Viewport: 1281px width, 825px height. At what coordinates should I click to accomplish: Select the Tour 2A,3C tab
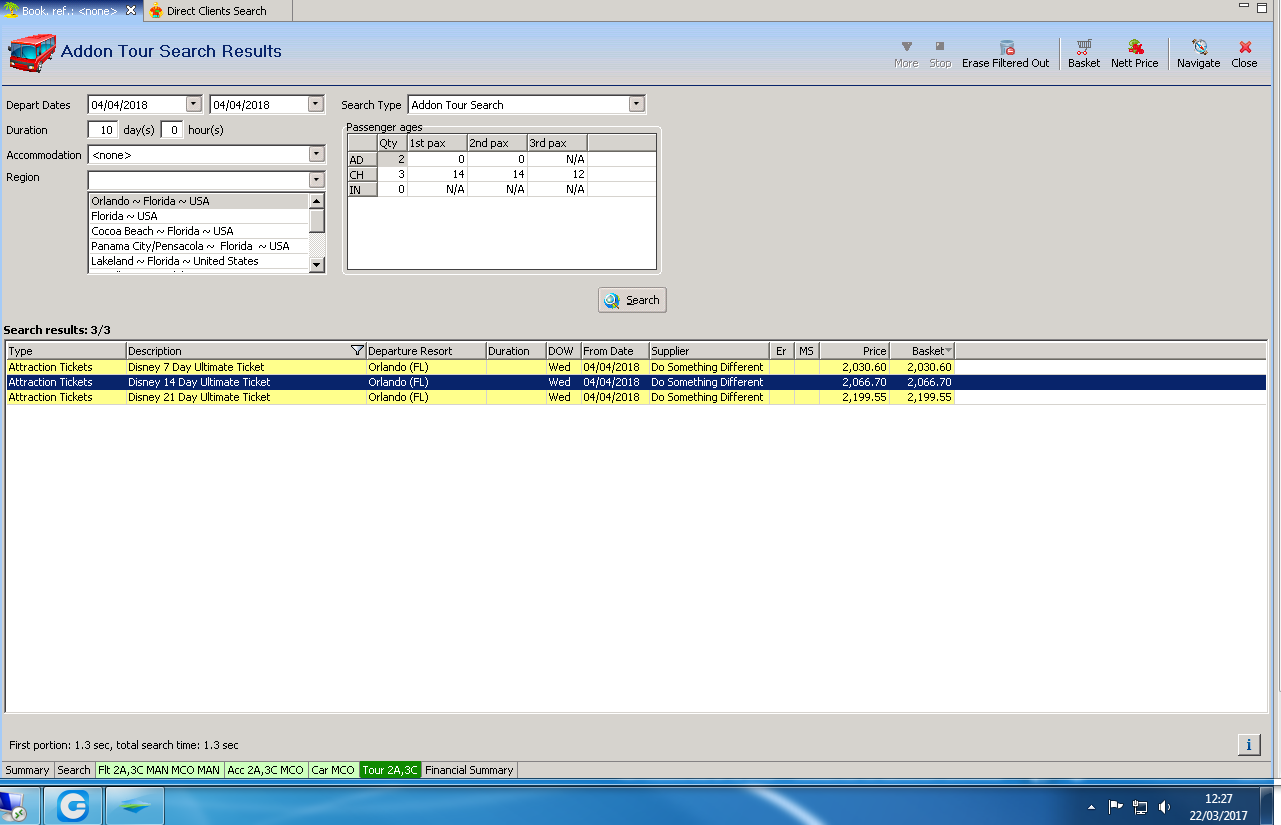pyautogui.click(x=390, y=770)
